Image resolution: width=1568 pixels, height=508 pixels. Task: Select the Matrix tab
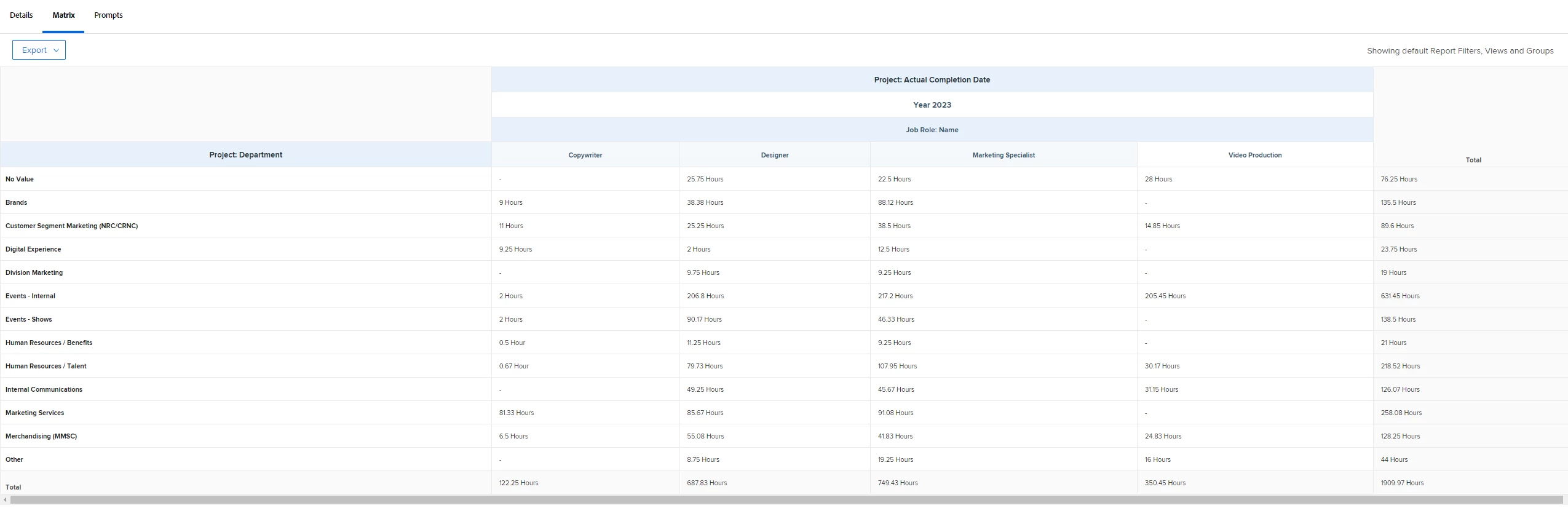click(64, 15)
